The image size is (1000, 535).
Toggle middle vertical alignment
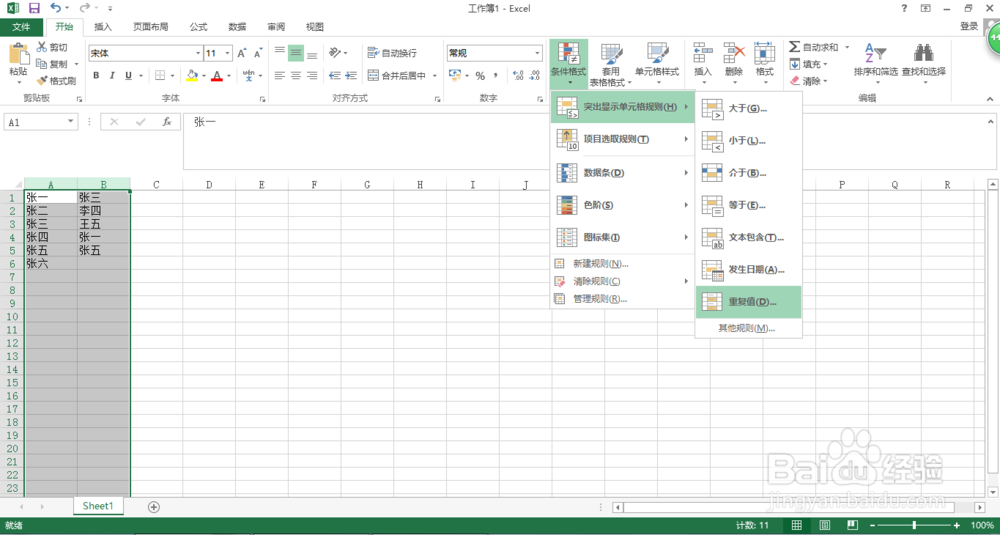tap(295, 53)
